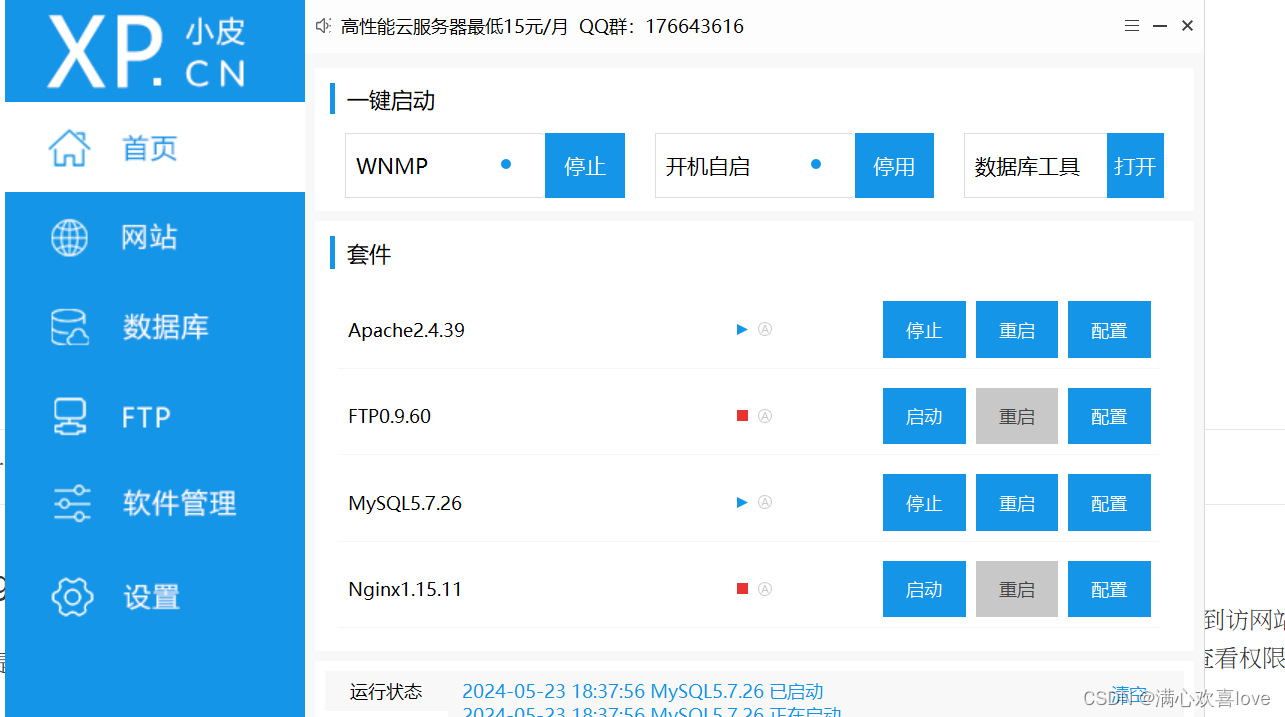Restart MySQL5.7.26 service
The image size is (1285, 717).
point(1017,503)
